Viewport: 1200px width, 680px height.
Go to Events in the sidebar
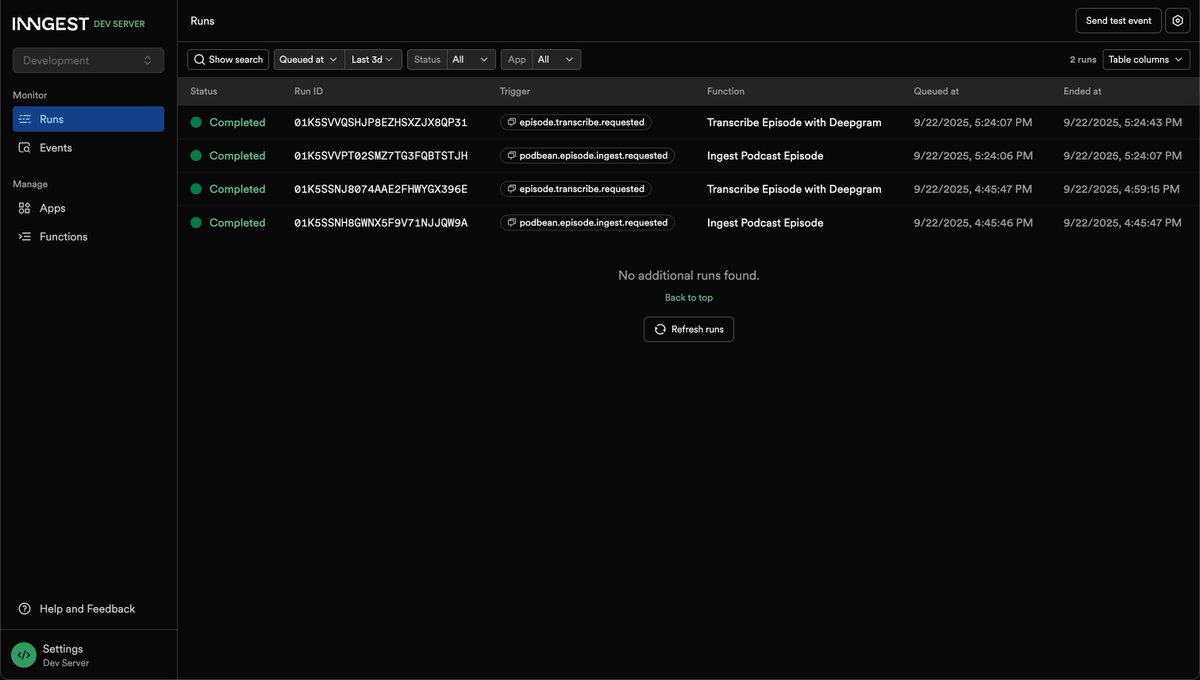[88, 148]
